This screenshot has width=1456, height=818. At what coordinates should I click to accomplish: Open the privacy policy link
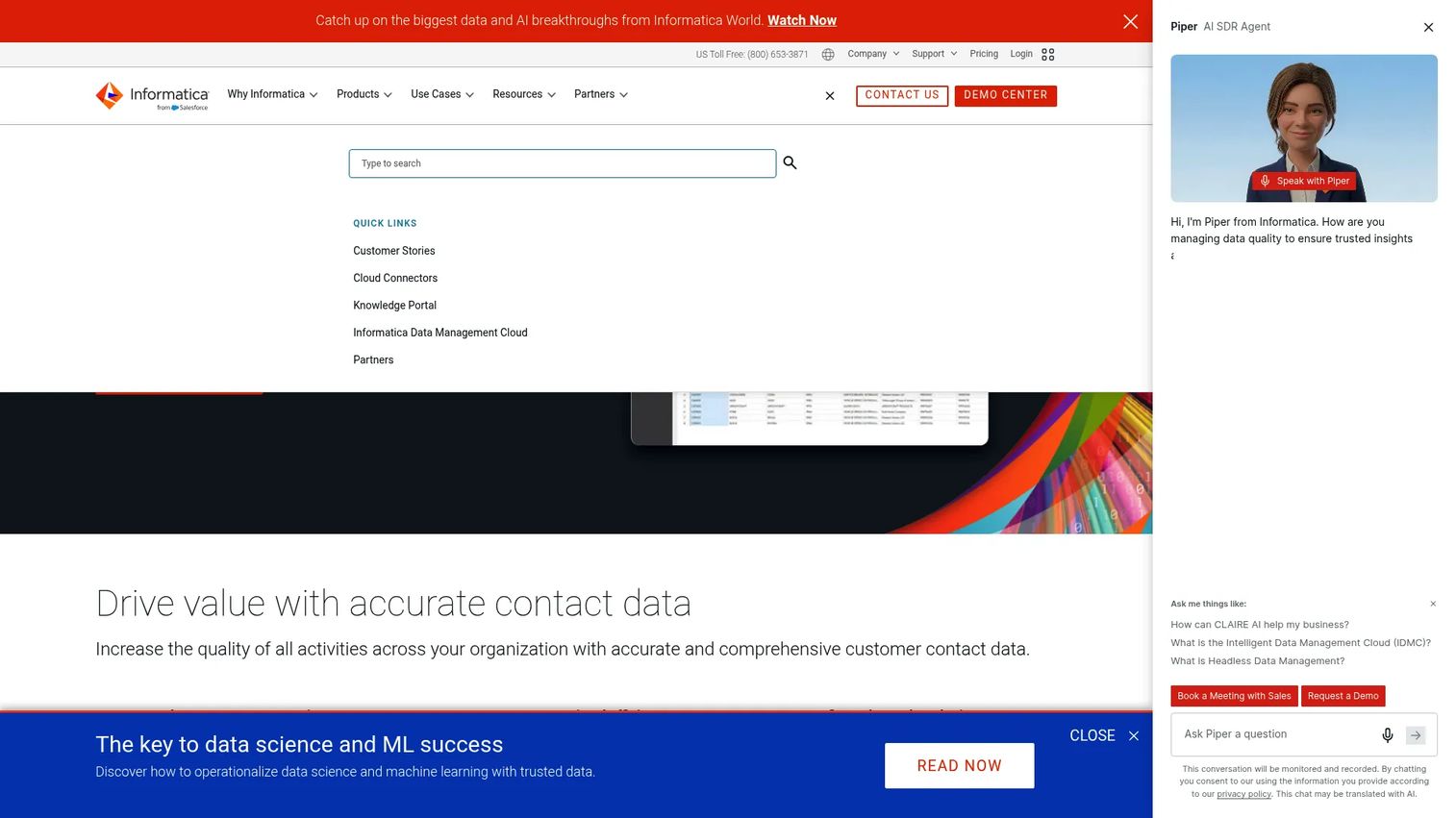(1244, 794)
